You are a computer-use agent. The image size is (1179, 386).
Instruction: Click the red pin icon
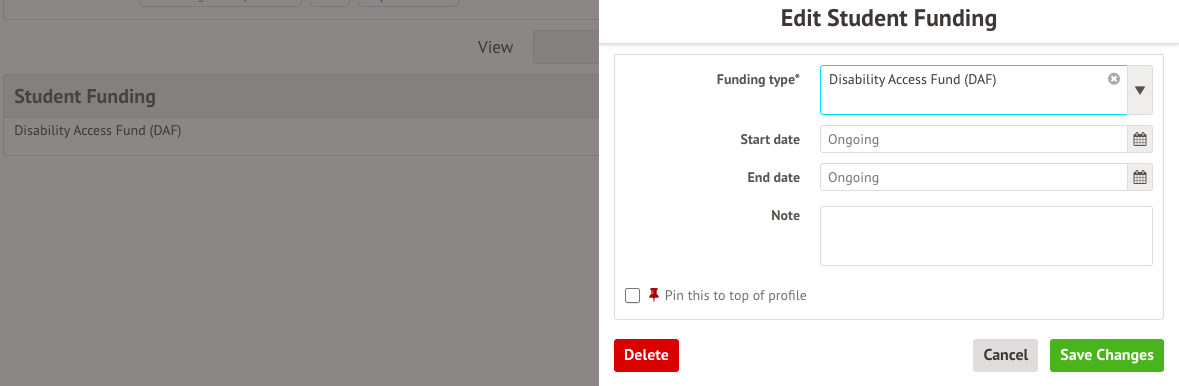pyautogui.click(x=653, y=295)
